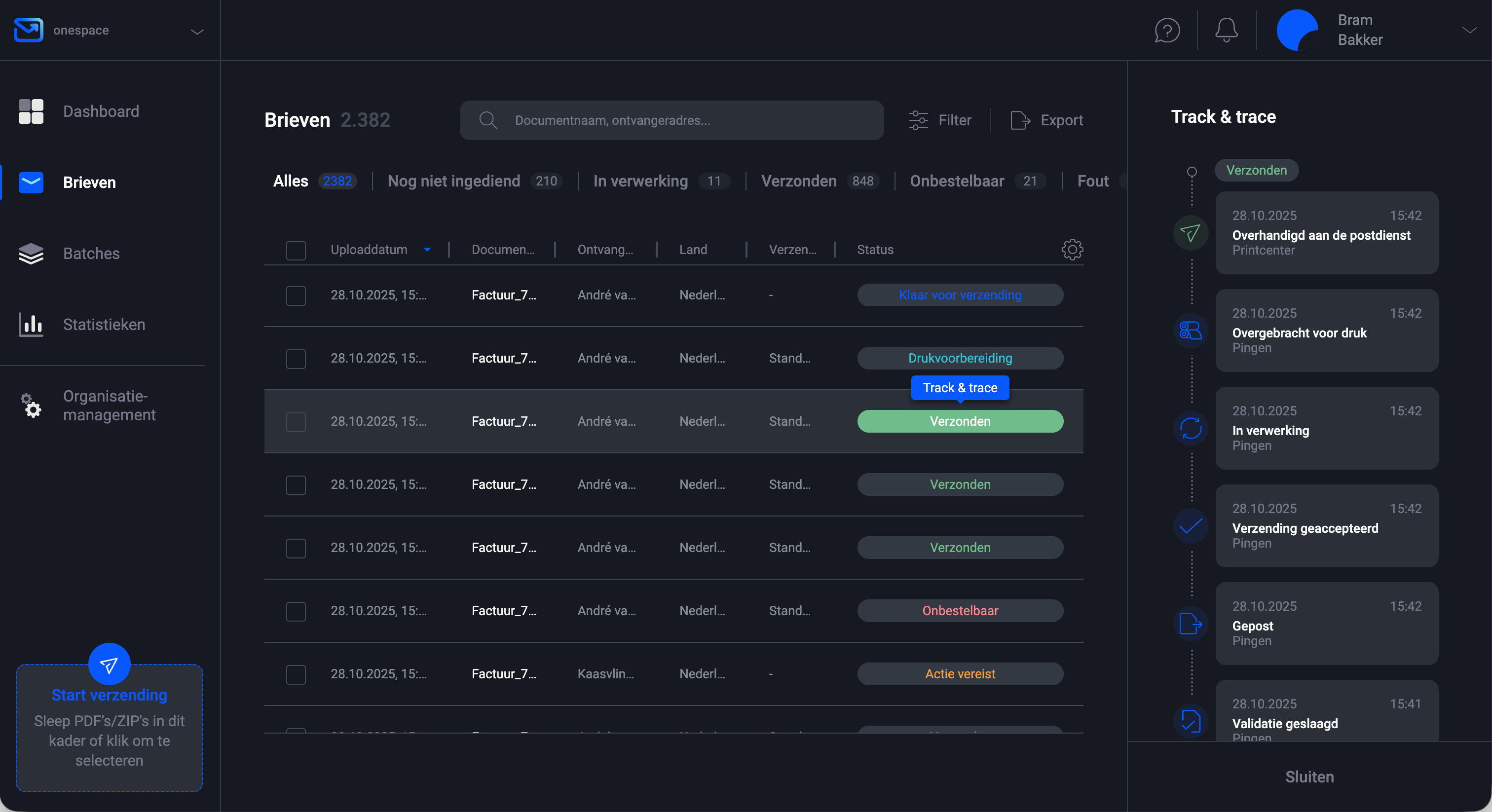Open the Bram Bakker profile dropdown
Viewport: 1492px width, 812px height.
[1469, 30]
